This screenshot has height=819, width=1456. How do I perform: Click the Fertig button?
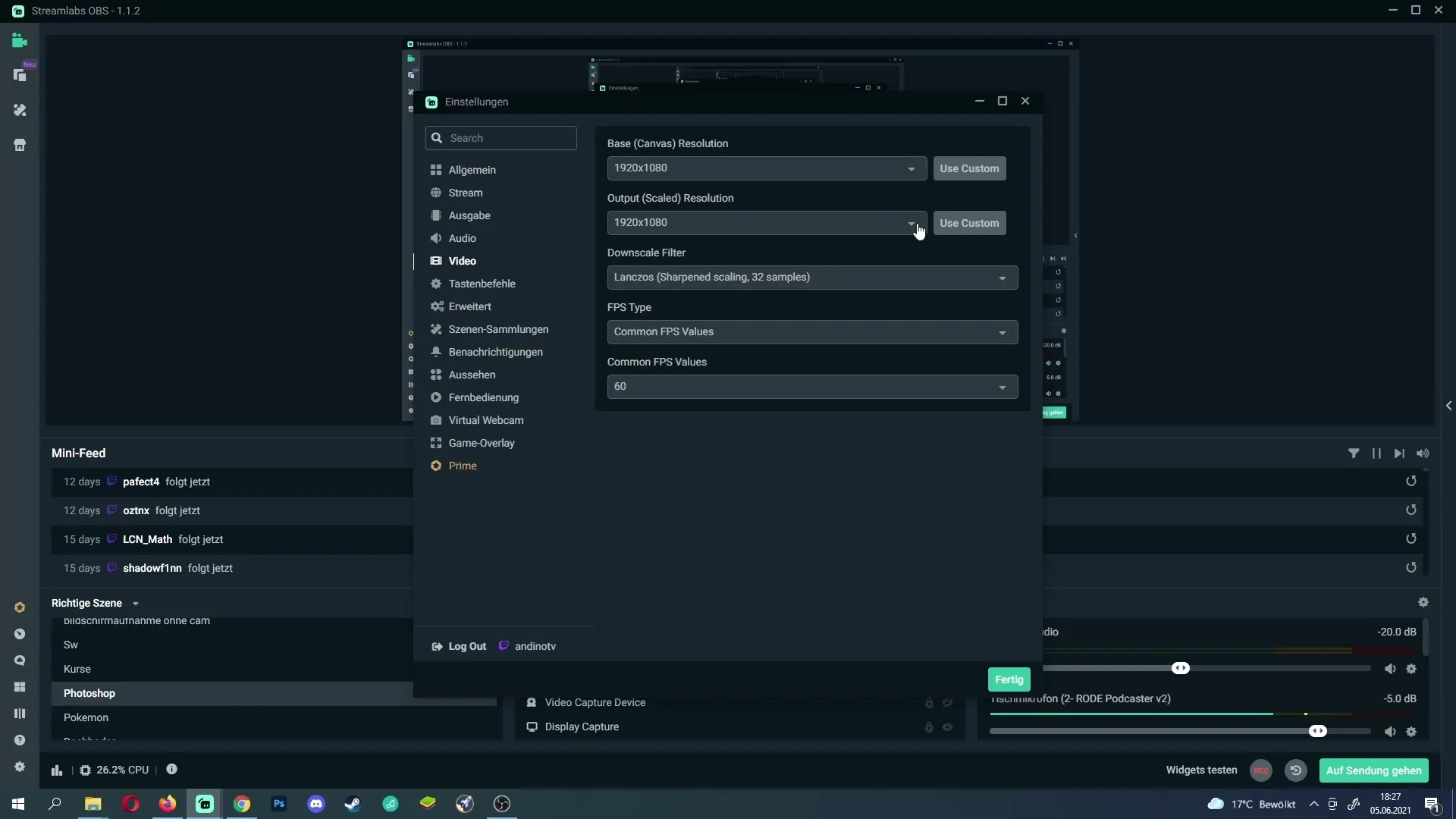pos(1009,679)
